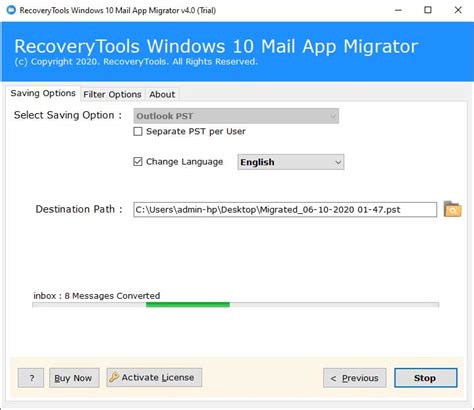The width and height of the screenshot is (474, 410).
Task: Switch to the Saving Options tab
Action: 43,93
